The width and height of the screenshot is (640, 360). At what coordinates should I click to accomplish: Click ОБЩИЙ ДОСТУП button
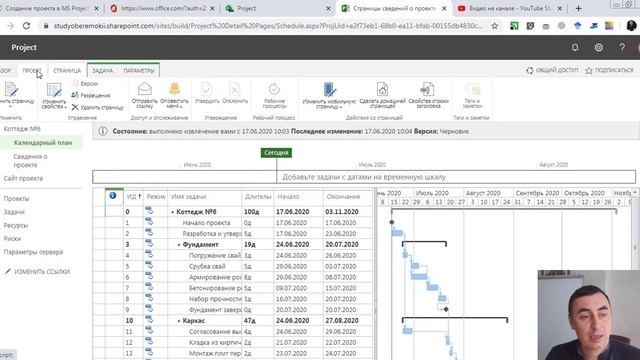(x=552, y=70)
